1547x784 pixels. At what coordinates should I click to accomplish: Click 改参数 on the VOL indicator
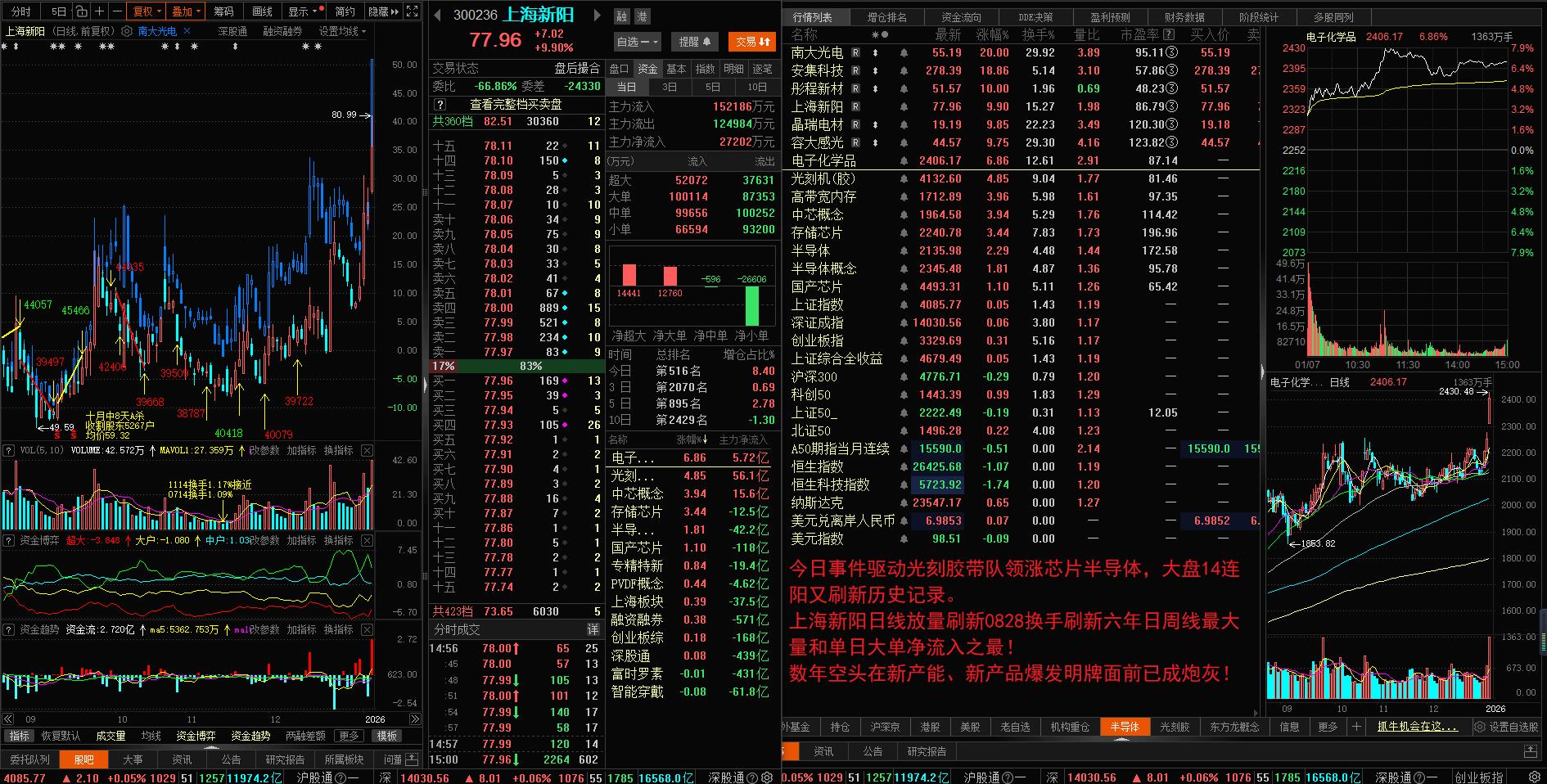click(x=264, y=450)
